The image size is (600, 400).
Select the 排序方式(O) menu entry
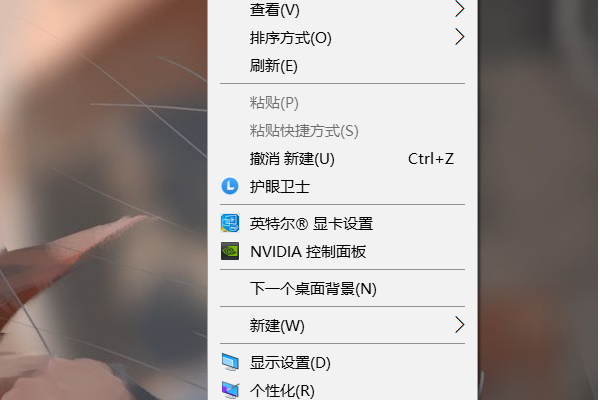(x=342, y=38)
